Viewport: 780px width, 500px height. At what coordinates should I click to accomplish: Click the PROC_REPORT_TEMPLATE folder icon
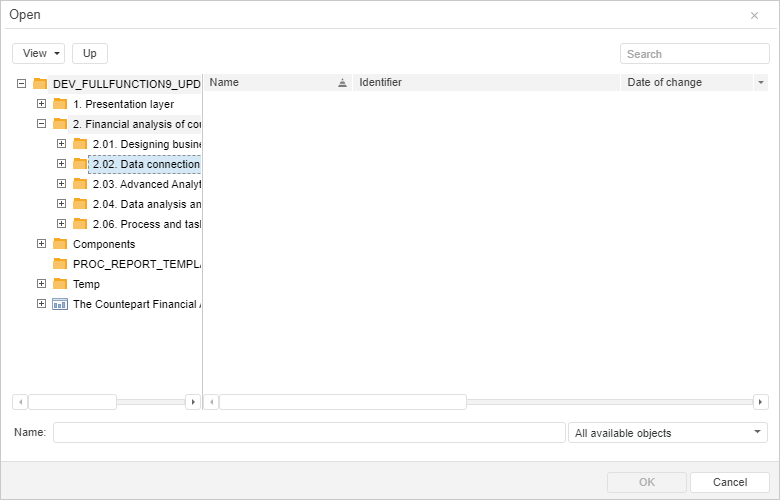pyautogui.click(x=60, y=264)
